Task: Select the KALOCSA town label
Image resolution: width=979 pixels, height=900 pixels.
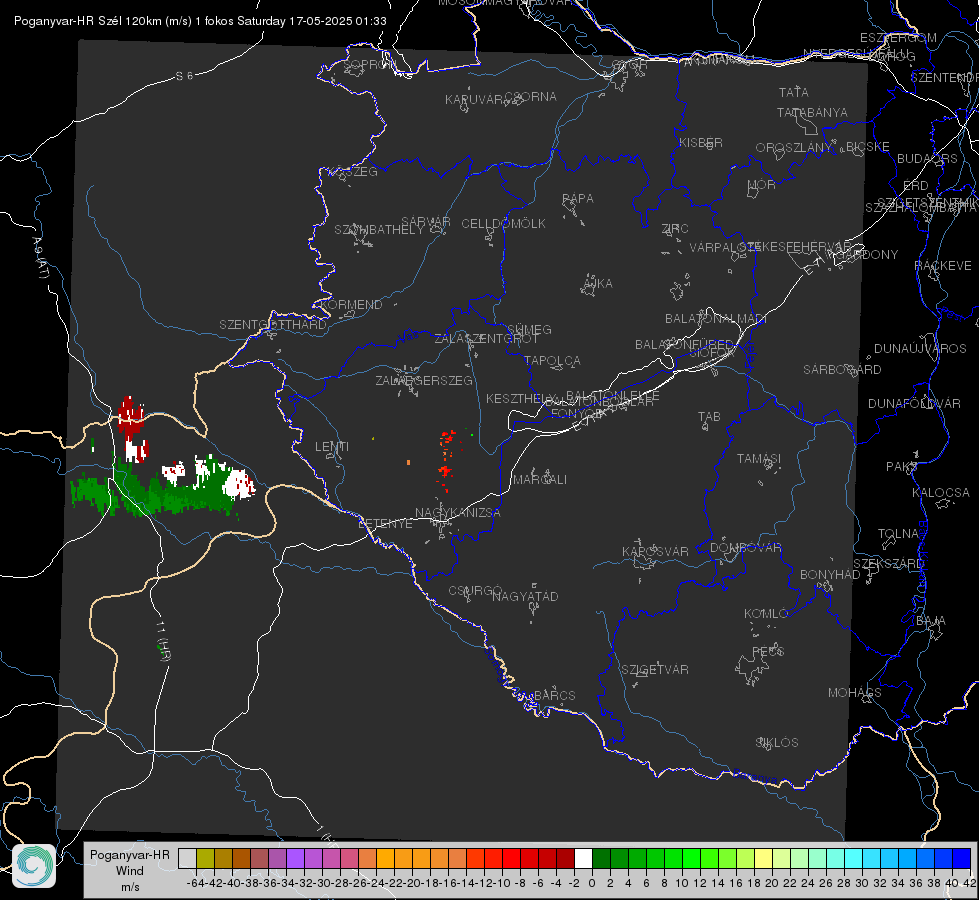Action: [940, 493]
